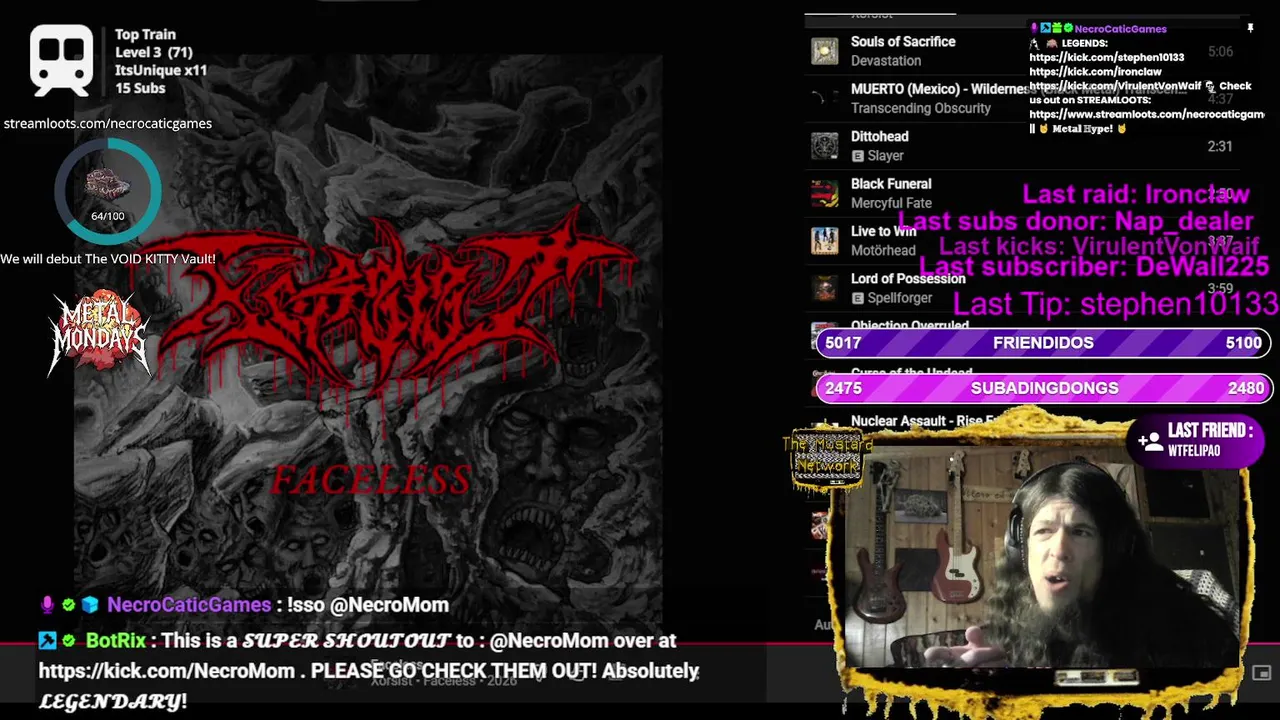The image size is (1280, 720).
Task: Click the SUBADINGDONGS progress bar
Action: coord(1043,388)
